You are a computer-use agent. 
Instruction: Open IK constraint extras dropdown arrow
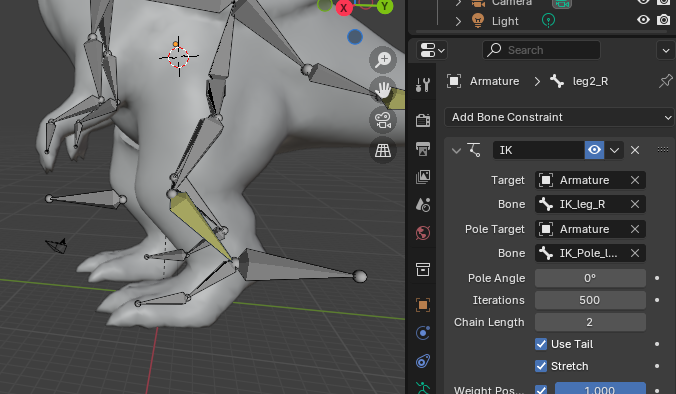[x=614, y=150]
